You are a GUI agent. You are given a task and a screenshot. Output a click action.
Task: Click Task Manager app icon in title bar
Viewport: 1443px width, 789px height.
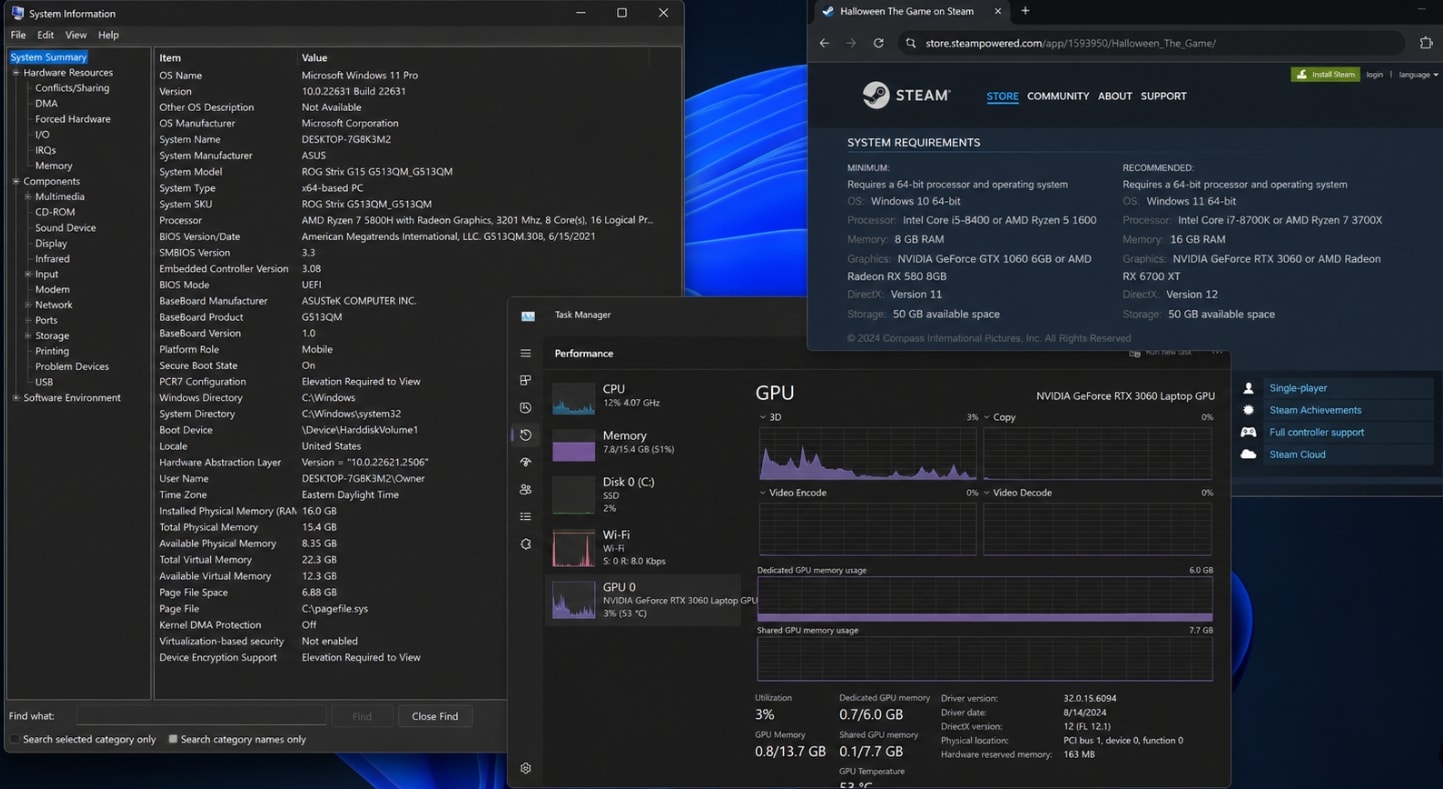pos(528,315)
